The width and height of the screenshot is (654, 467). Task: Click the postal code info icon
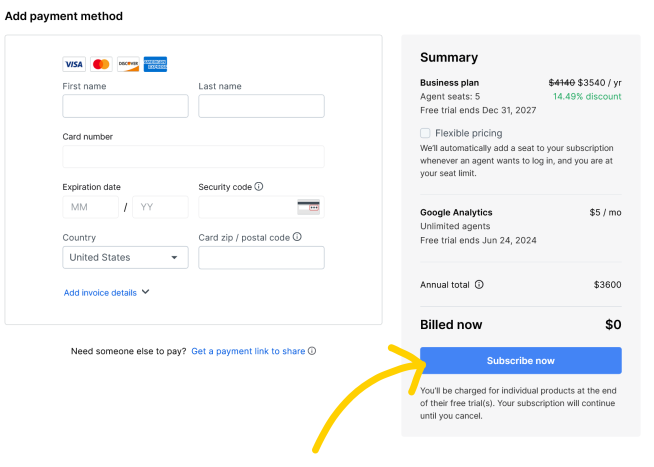point(297,237)
